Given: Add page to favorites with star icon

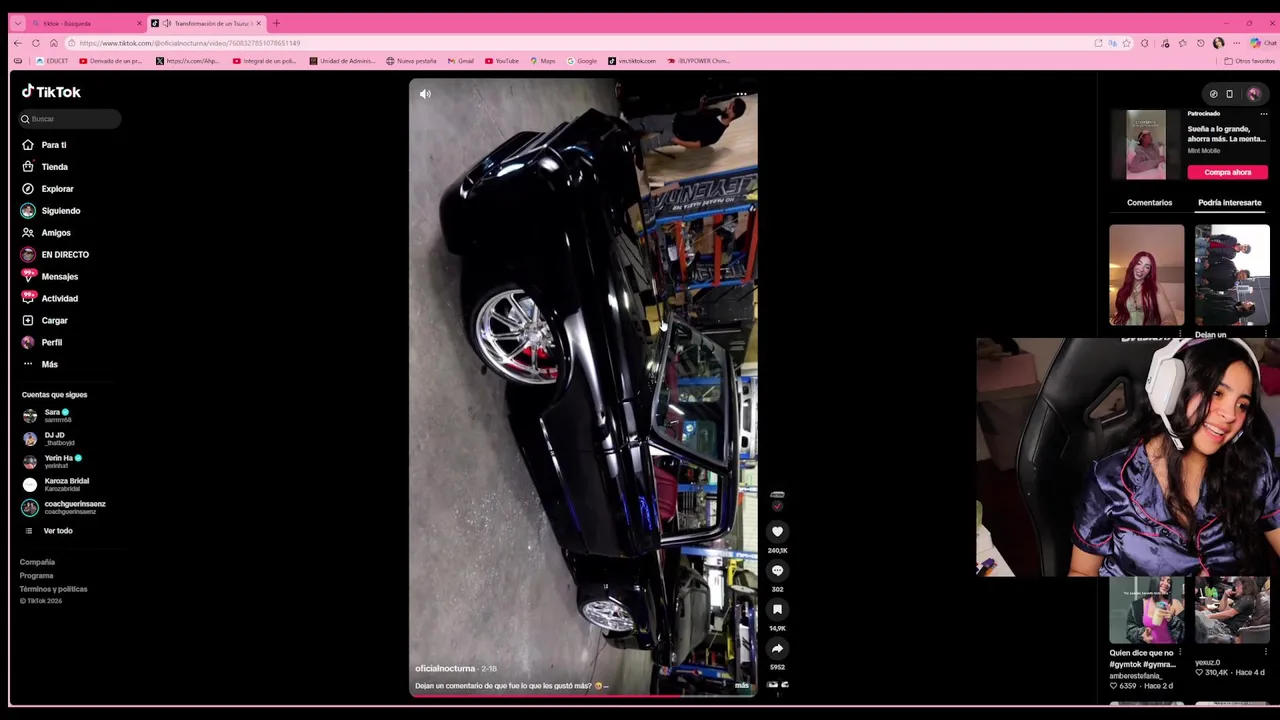Looking at the screenshot, I should click(x=1126, y=43).
